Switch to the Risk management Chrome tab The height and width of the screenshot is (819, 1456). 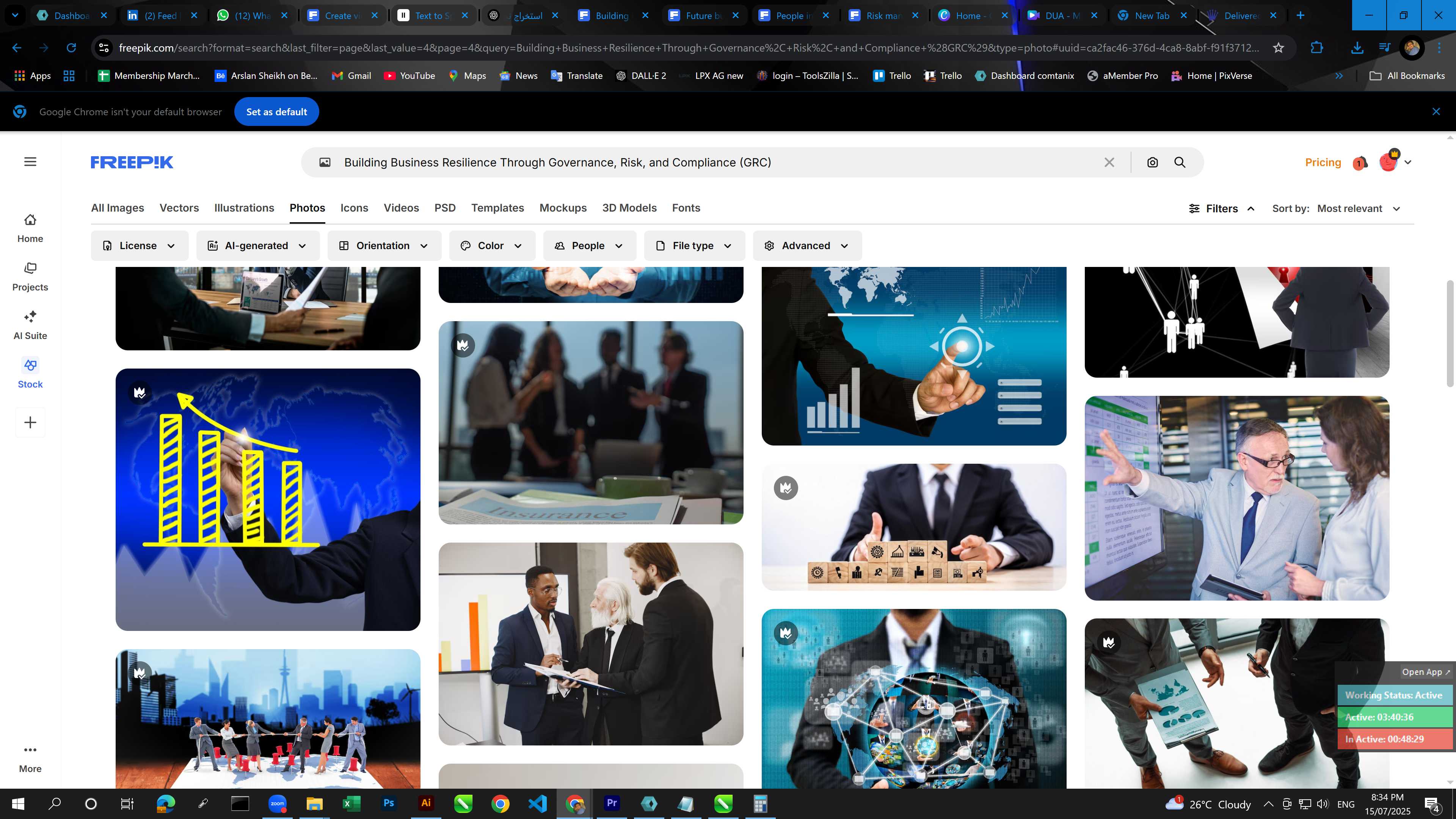pyautogui.click(x=883, y=16)
